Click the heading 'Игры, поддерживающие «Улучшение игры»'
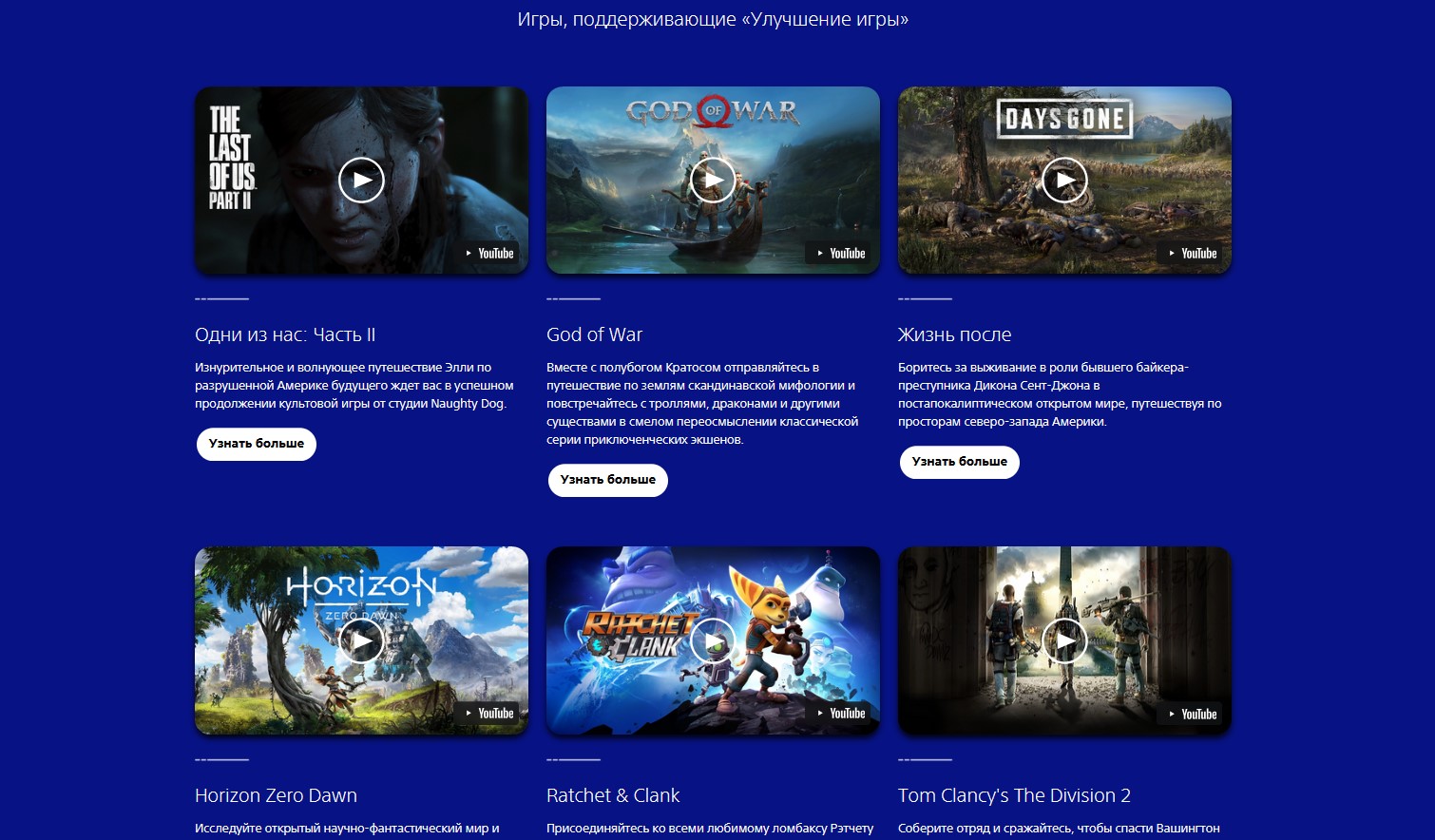 pyautogui.click(x=713, y=19)
